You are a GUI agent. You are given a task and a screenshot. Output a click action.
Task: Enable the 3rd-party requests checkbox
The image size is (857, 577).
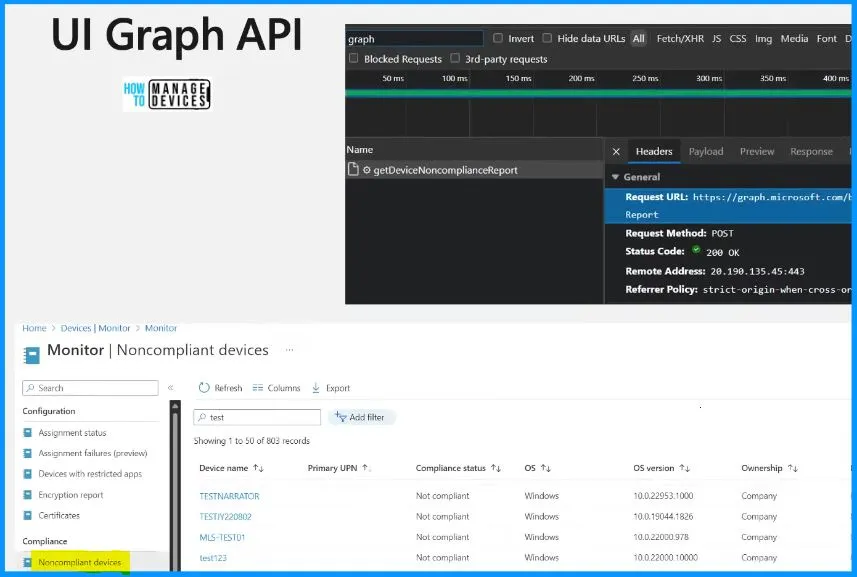455,58
